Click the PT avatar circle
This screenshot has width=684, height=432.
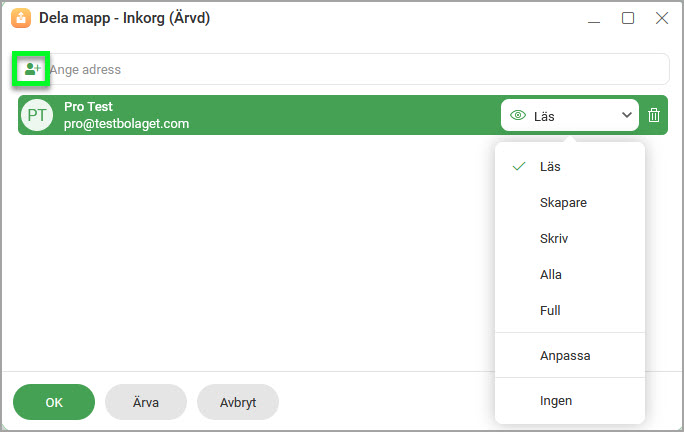(x=37, y=115)
